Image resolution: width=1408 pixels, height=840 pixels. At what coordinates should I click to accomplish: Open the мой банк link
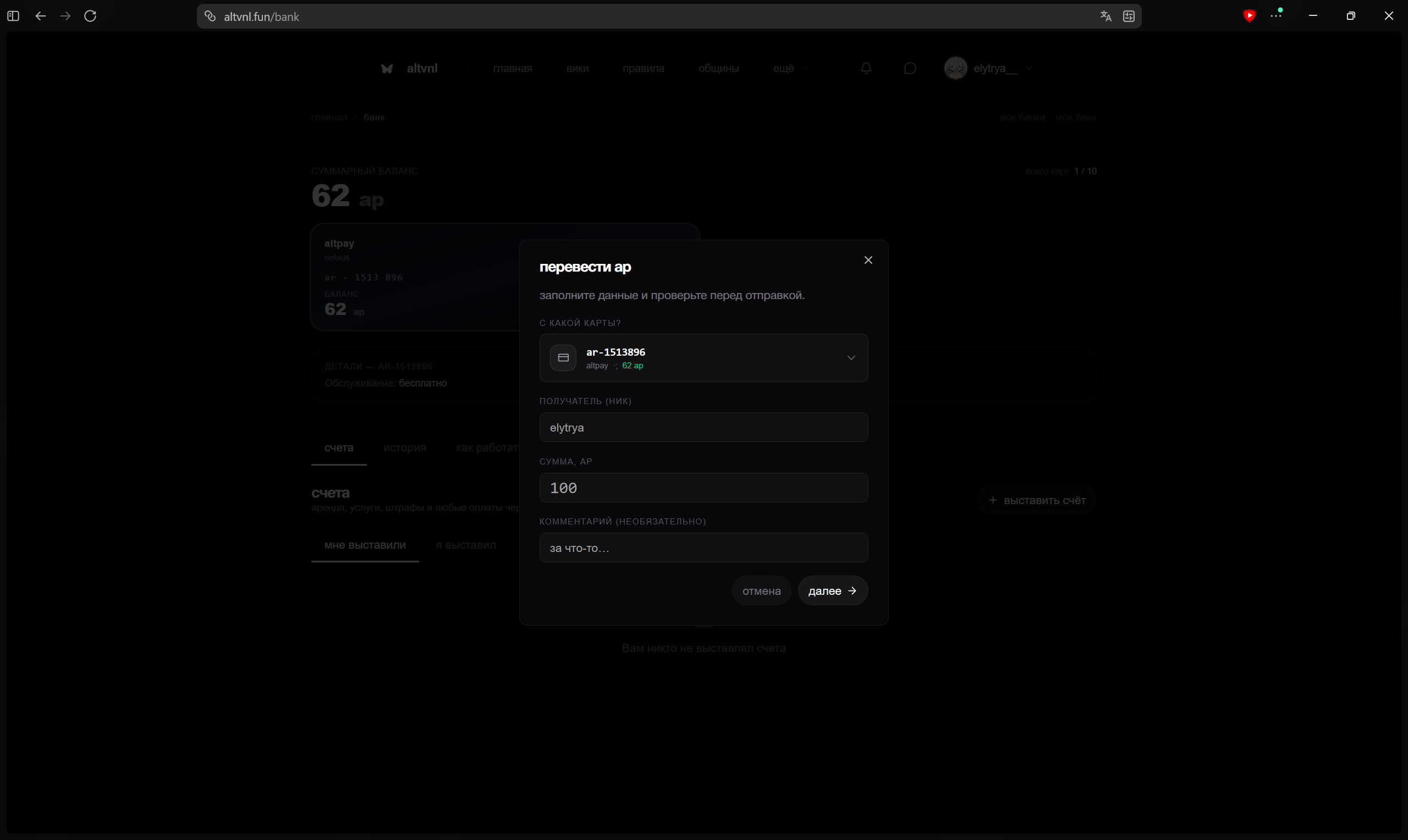coord(1075,117)
